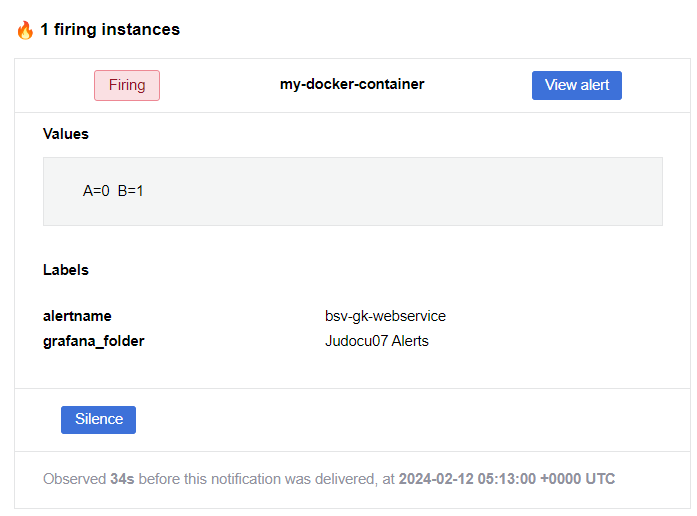Screen dimensions: 697x516
Task: Click the Labels section heading
Action: pos(66,270)
